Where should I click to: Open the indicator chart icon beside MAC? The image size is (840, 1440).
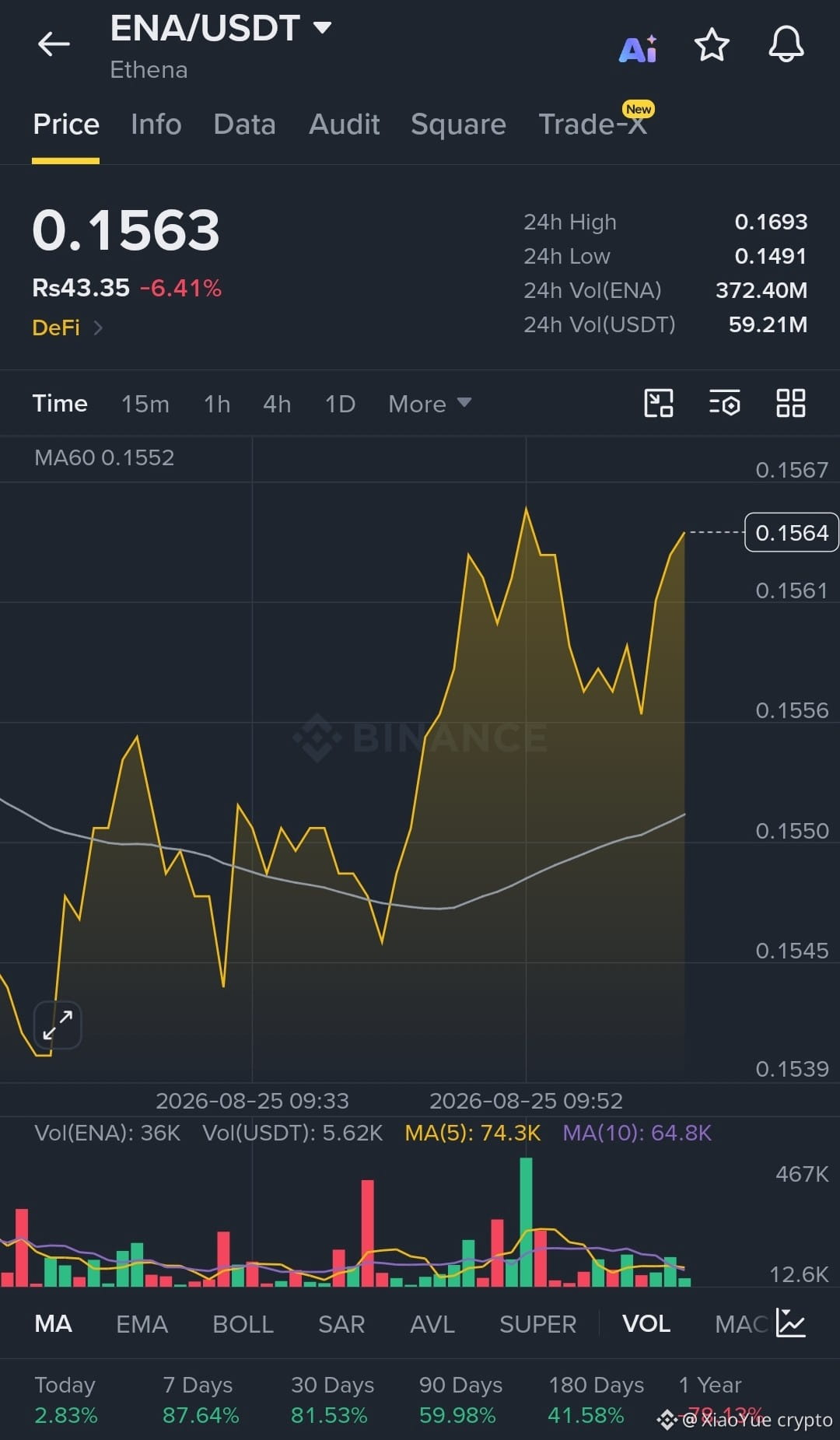point(791,1323)
